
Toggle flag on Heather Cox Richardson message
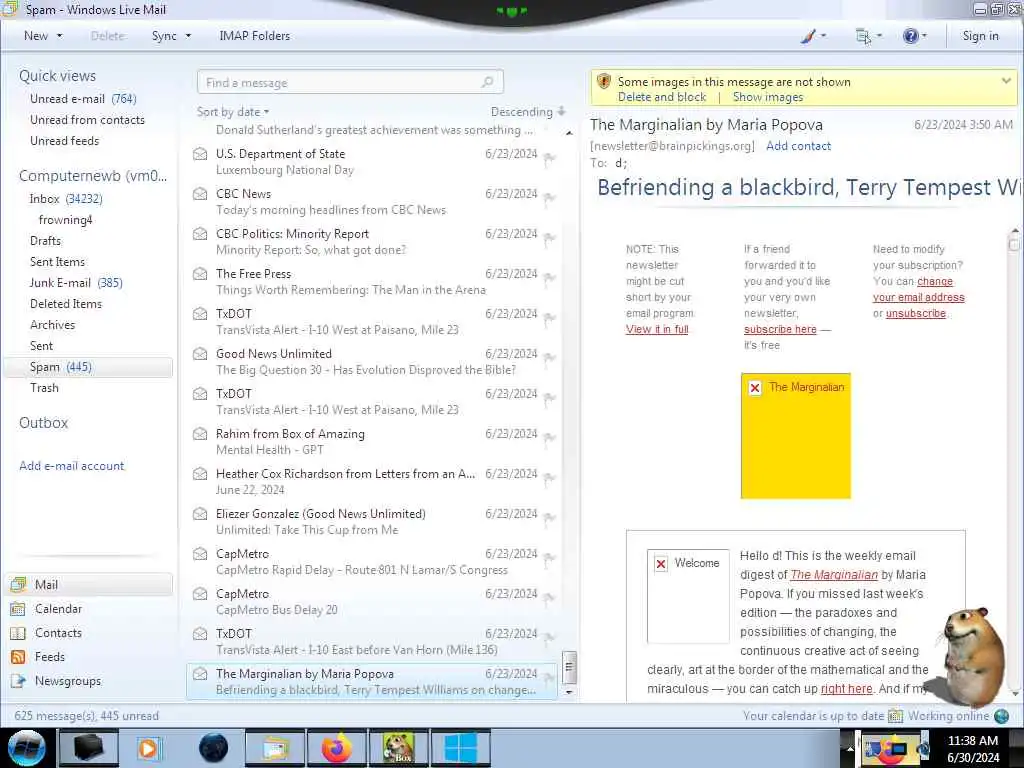[549, 478]
